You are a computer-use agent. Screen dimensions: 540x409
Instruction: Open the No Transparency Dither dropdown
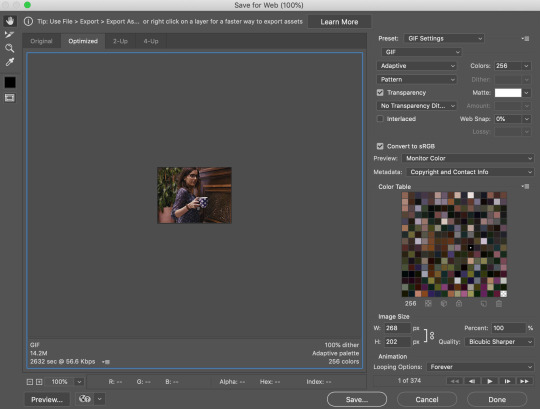click(x=417, y=106)
